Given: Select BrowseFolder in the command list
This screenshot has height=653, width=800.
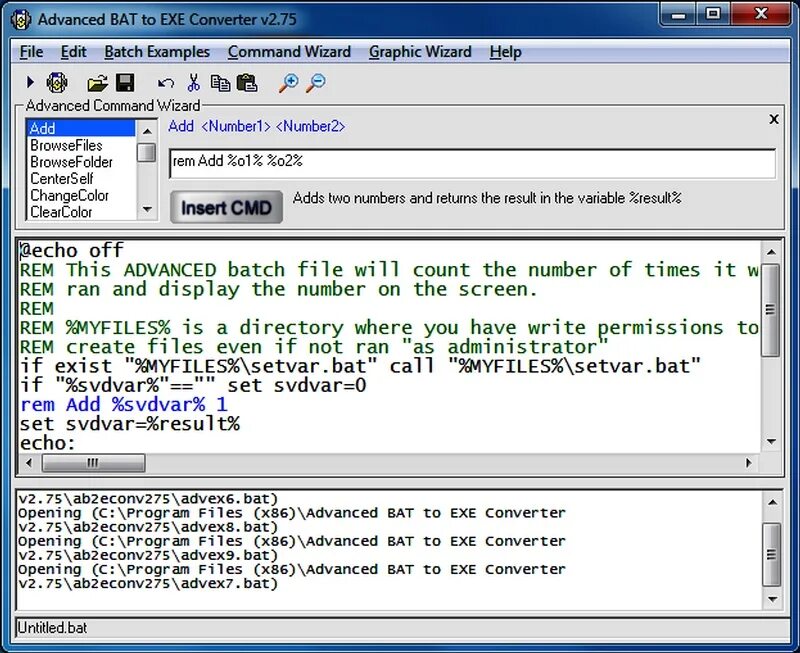Looking at the screenshot, I should 81,162.
